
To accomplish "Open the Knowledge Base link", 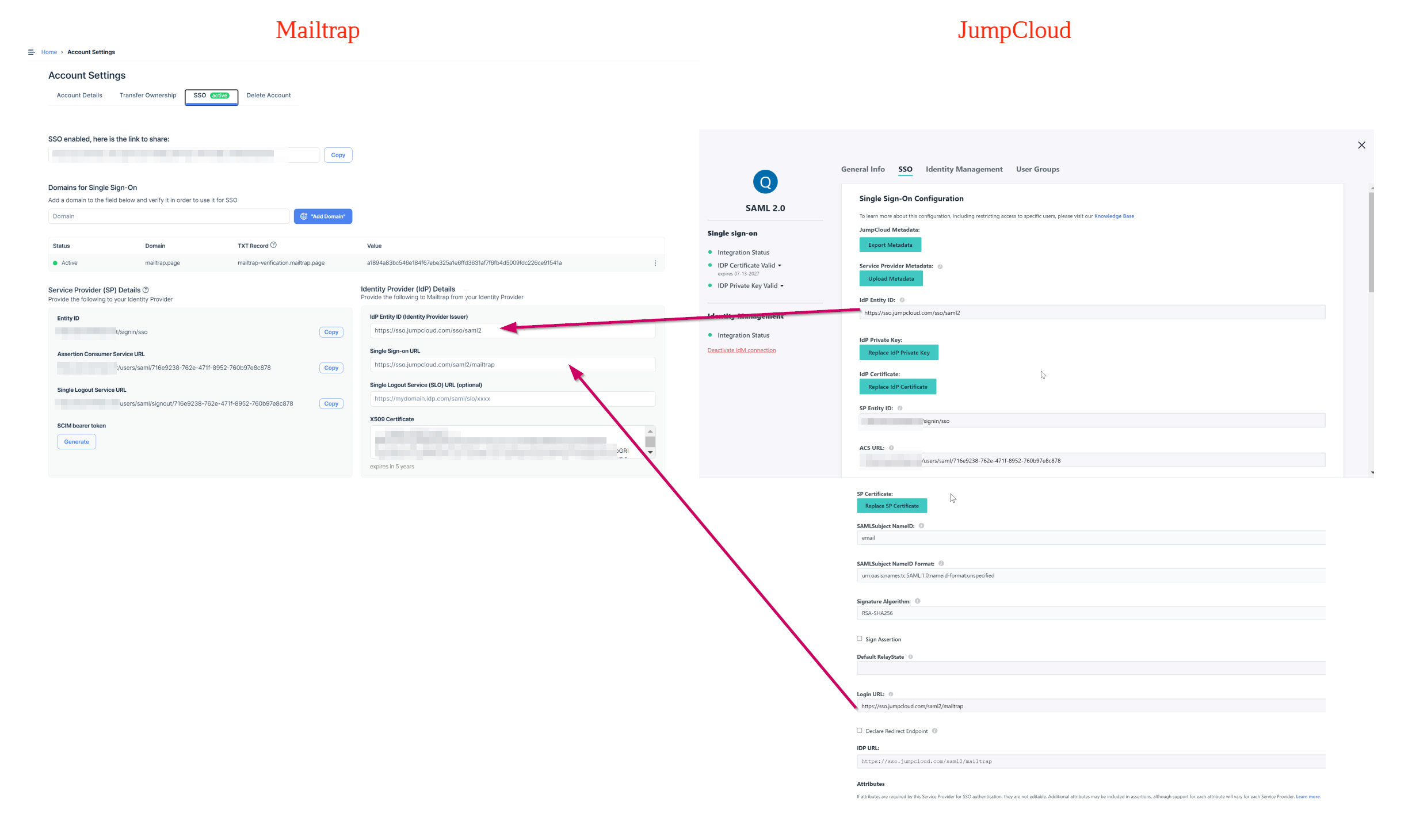I will [1114, 216].
